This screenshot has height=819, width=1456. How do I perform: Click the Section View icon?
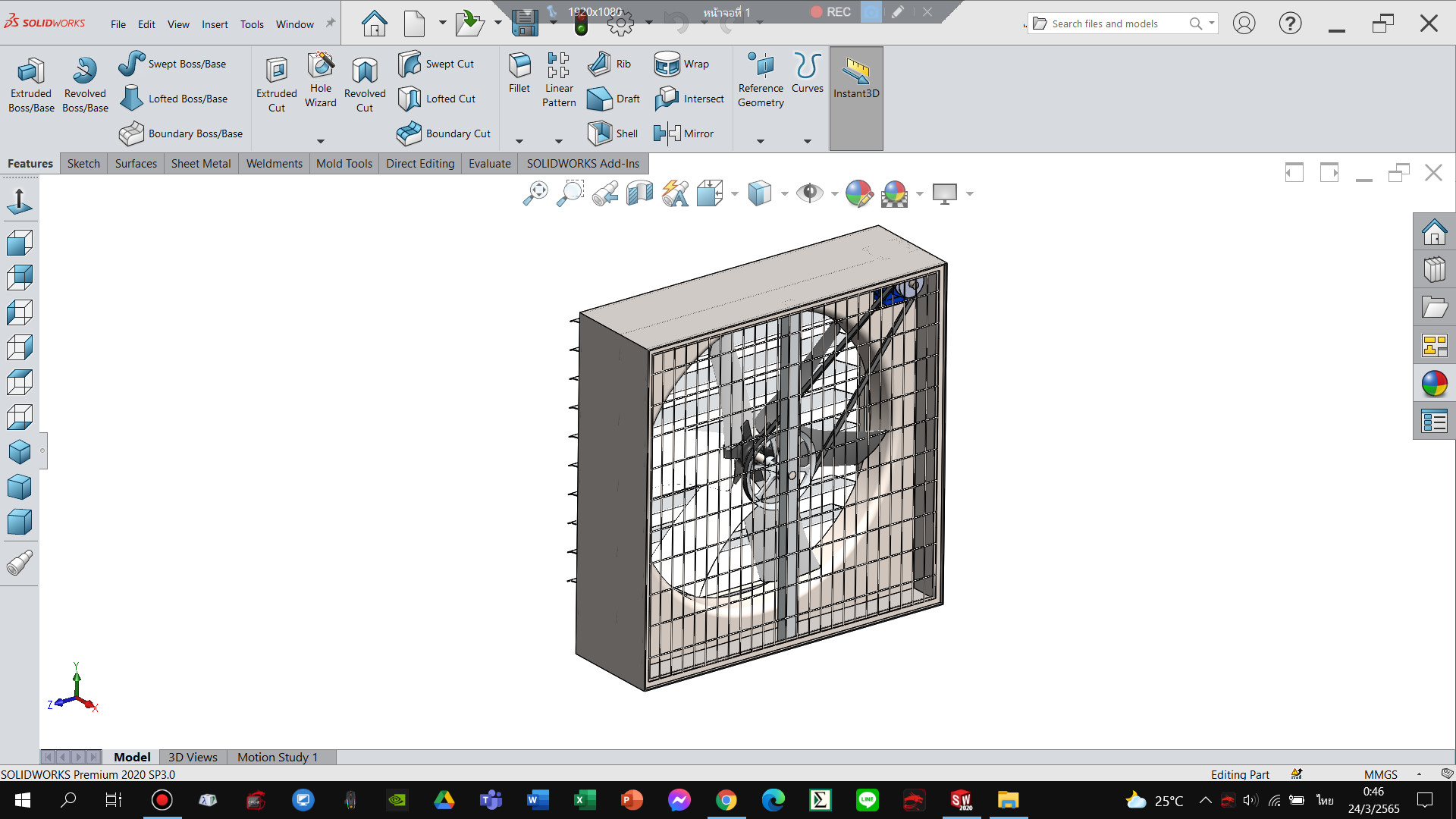[640, 193]
